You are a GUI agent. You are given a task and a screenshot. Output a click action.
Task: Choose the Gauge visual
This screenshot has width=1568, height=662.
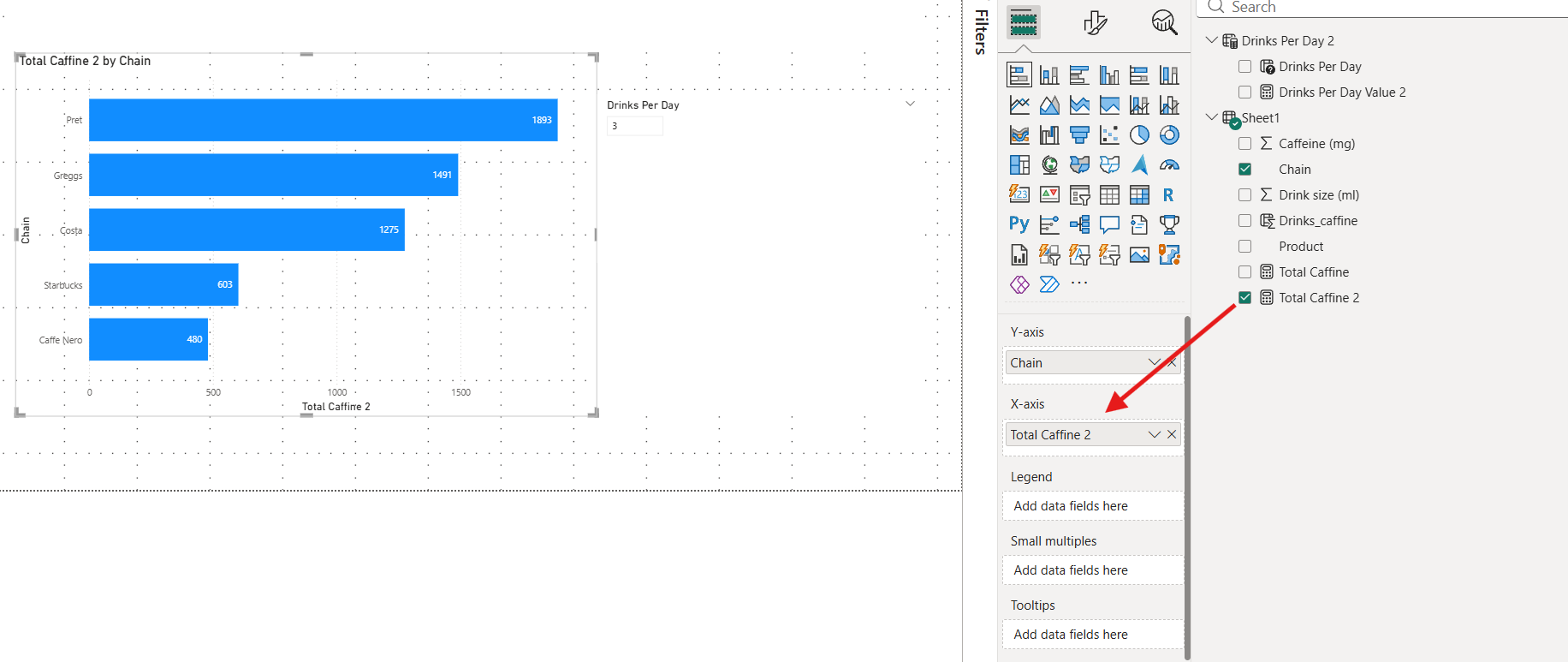[1169, 165]
